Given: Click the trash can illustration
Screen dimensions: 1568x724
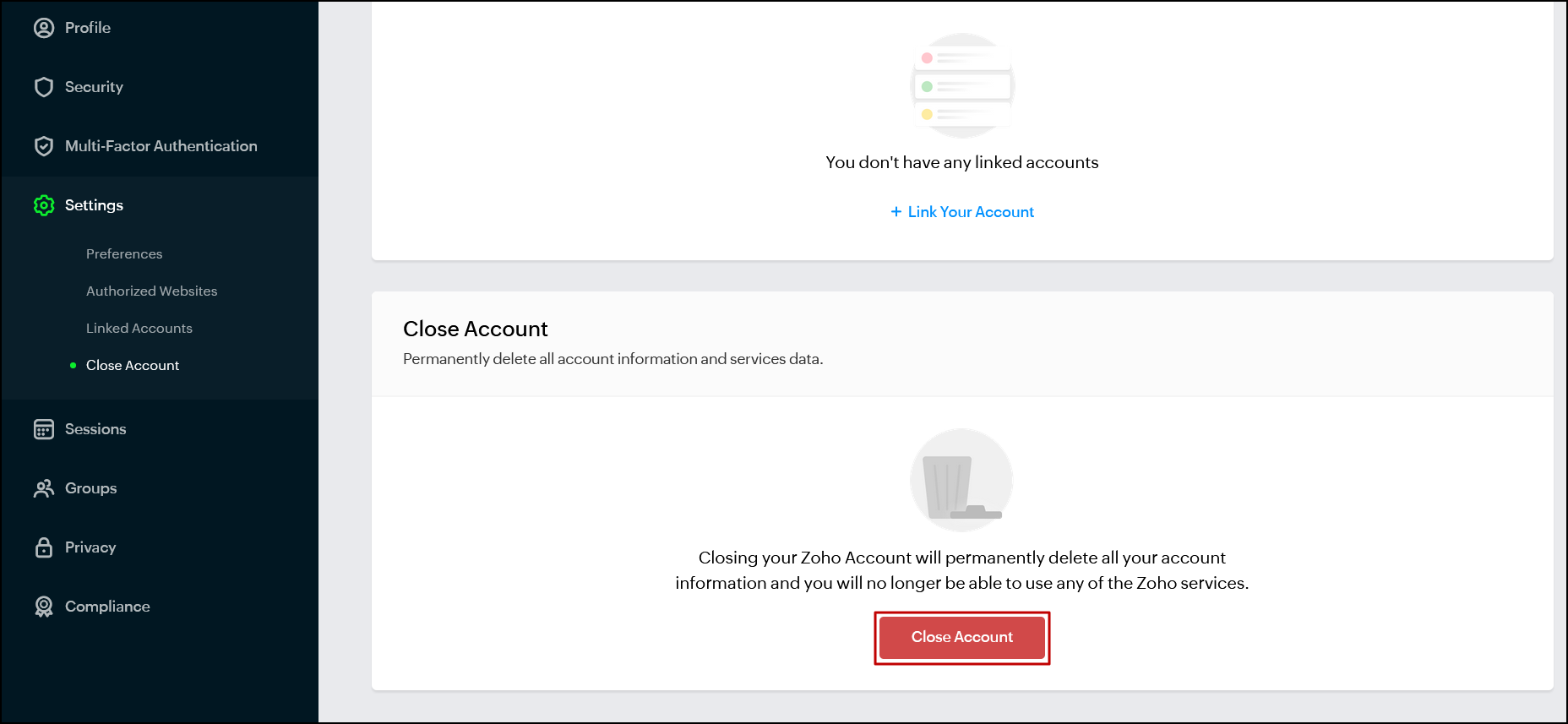Looking at the screenshot, I should click(x=961, y=480).
